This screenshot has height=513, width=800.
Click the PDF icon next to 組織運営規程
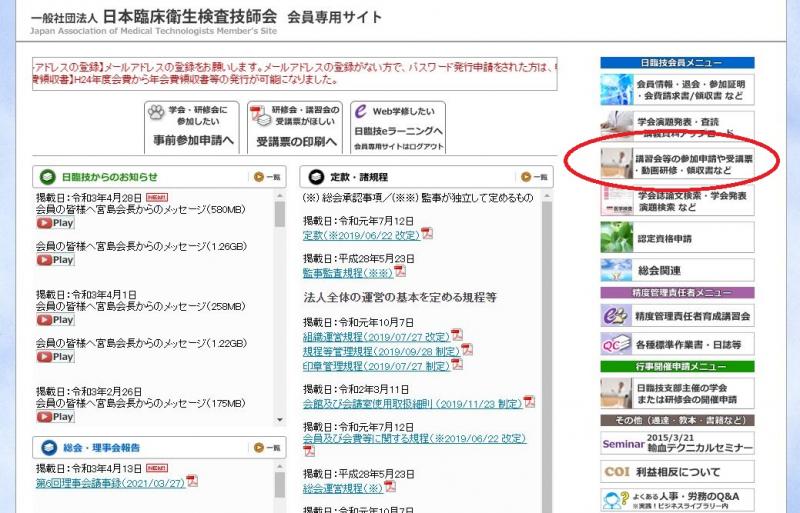(457, 336)
